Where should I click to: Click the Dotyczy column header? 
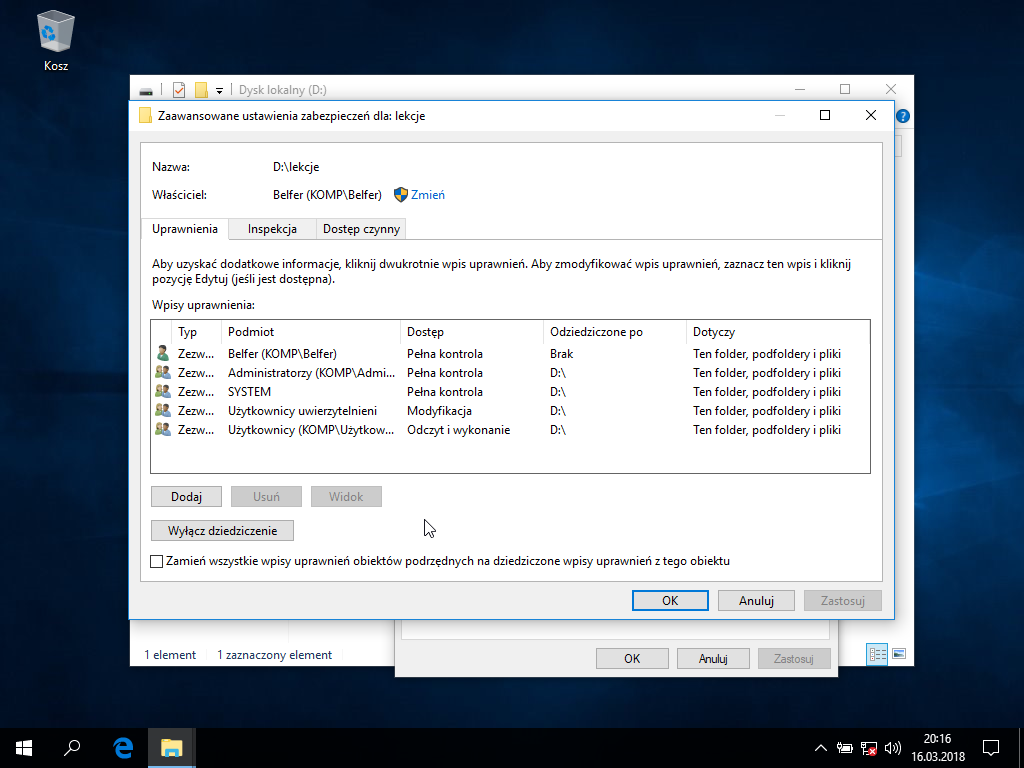click(x=778, y=332)
